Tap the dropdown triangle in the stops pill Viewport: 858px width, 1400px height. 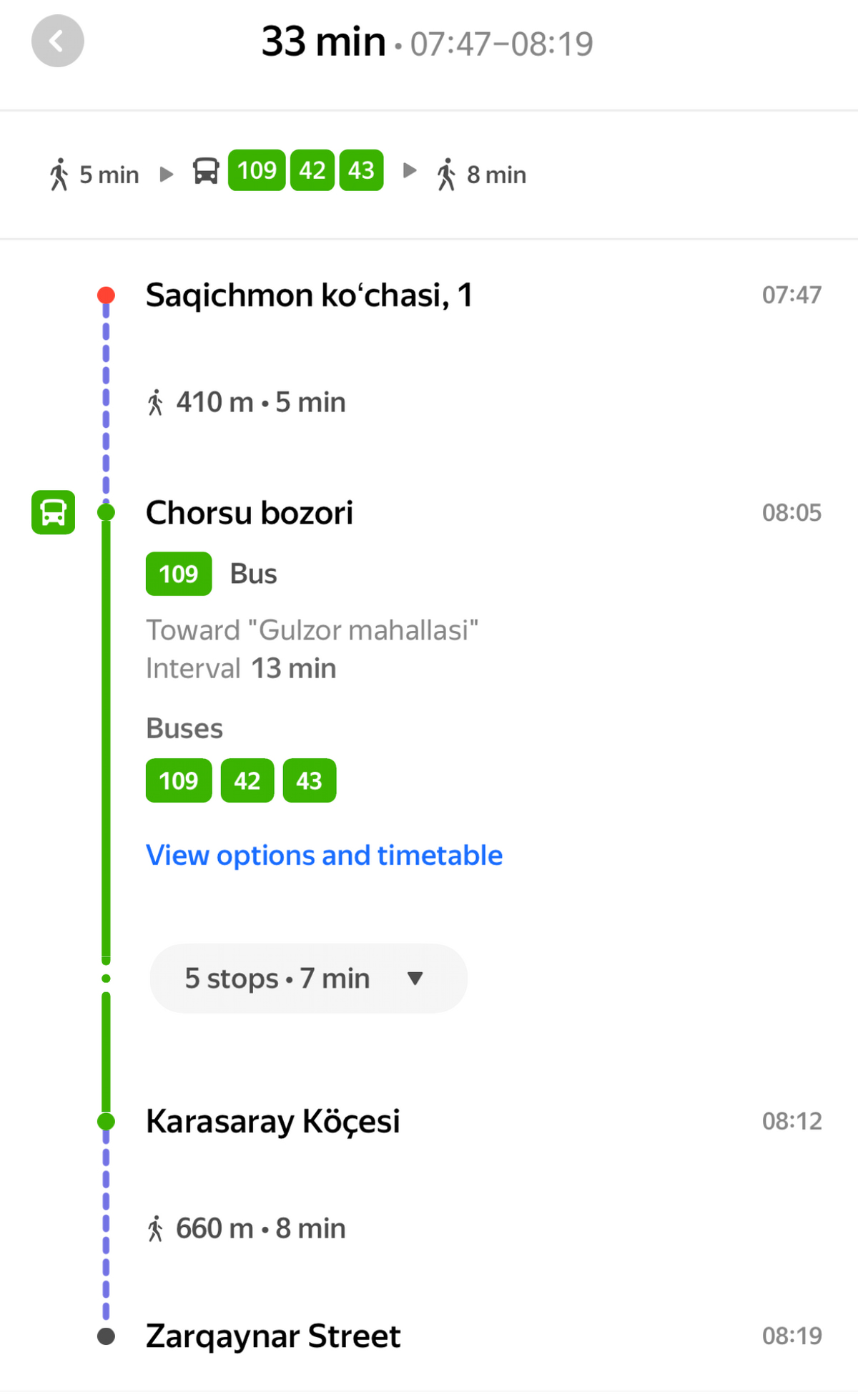pos(415,979)
